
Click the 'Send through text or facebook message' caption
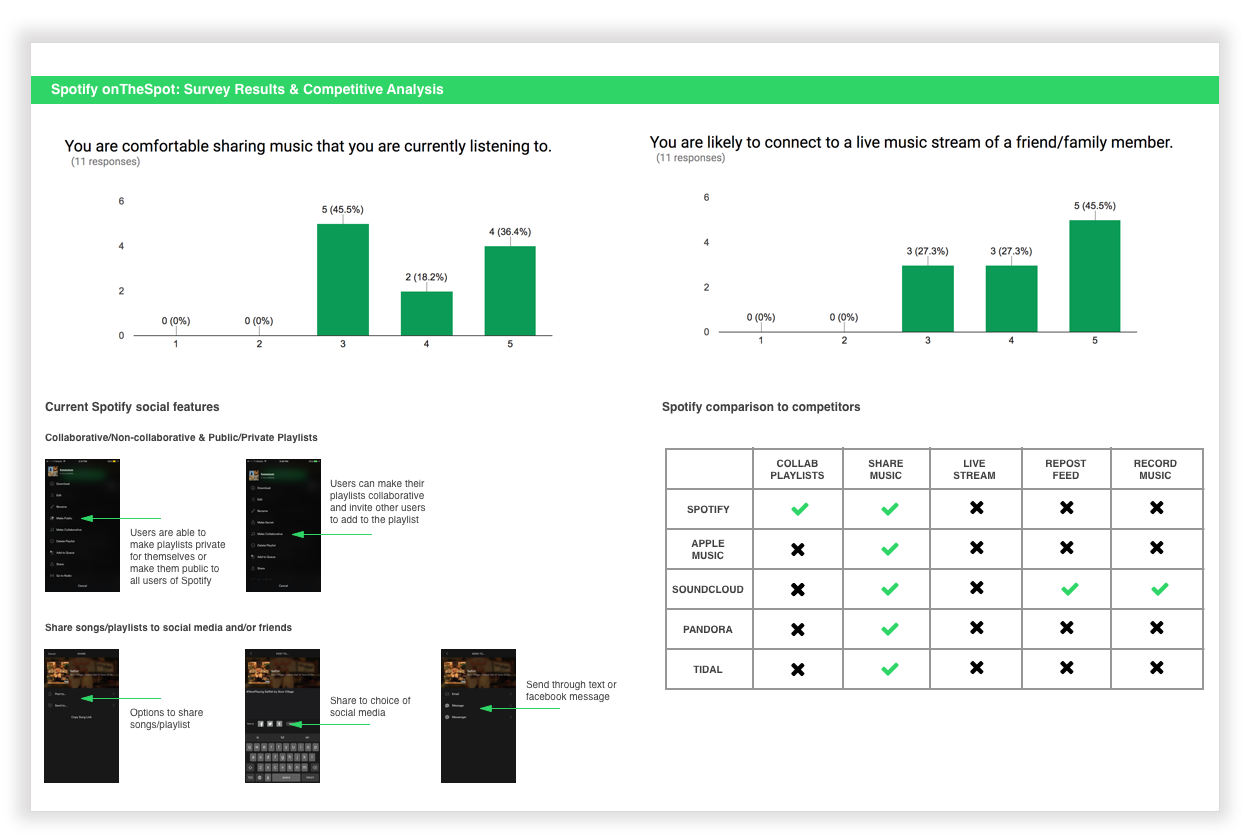click(x=571, y=690)
